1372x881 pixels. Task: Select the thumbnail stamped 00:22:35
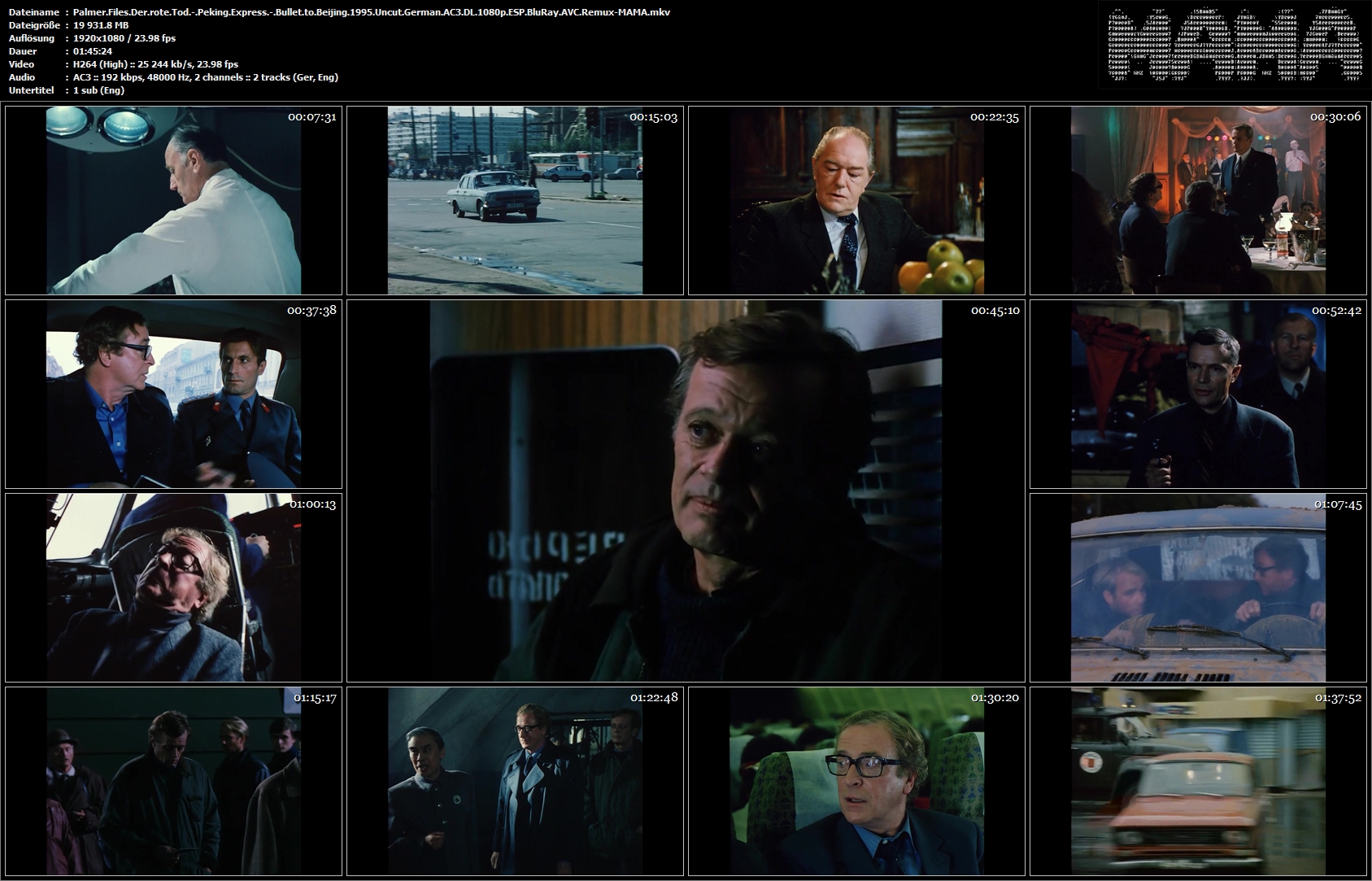[x=856, y=200]
